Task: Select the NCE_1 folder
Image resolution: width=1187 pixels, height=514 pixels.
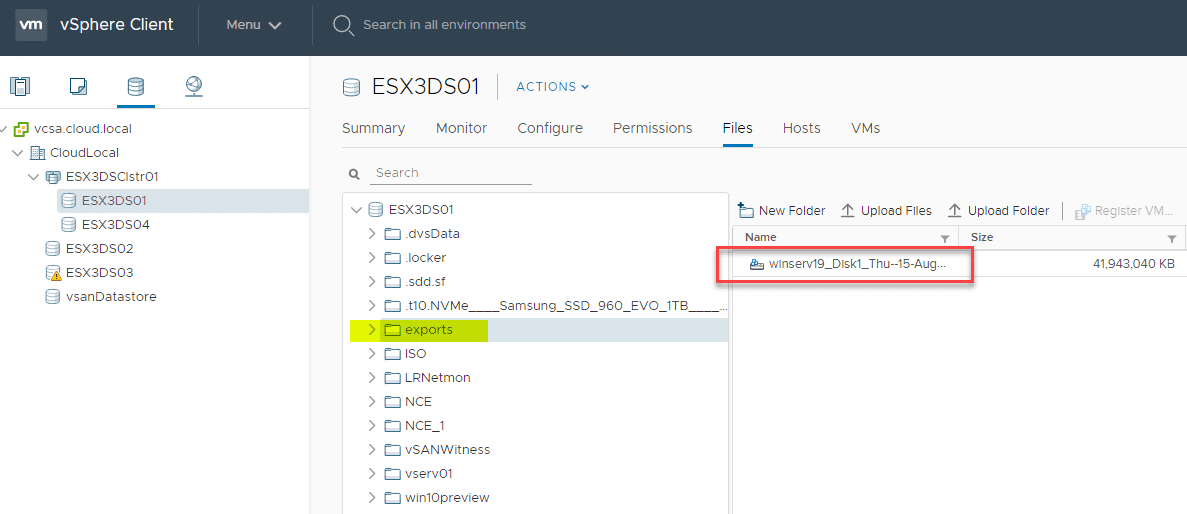Action: (425, 425)
